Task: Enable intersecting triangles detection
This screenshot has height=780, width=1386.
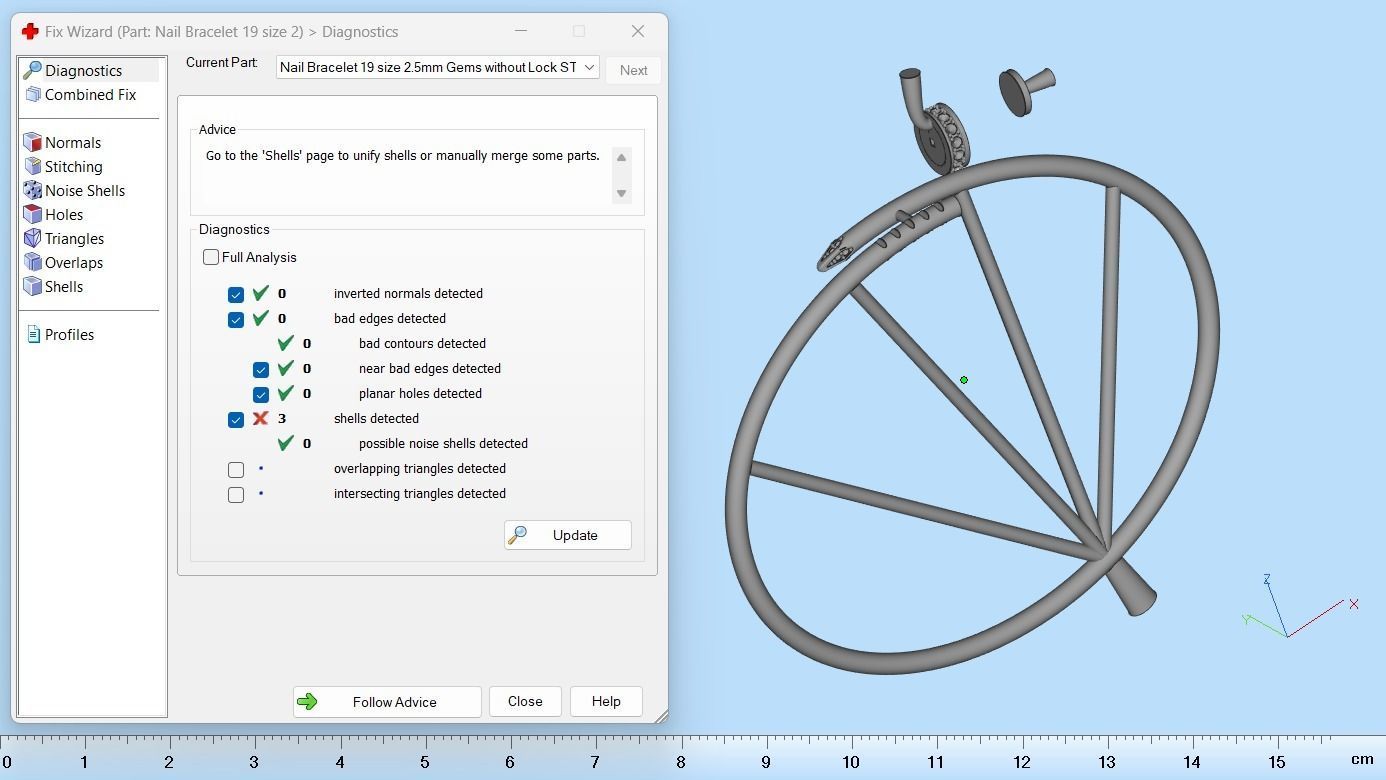Action: [x=236, y=494]
